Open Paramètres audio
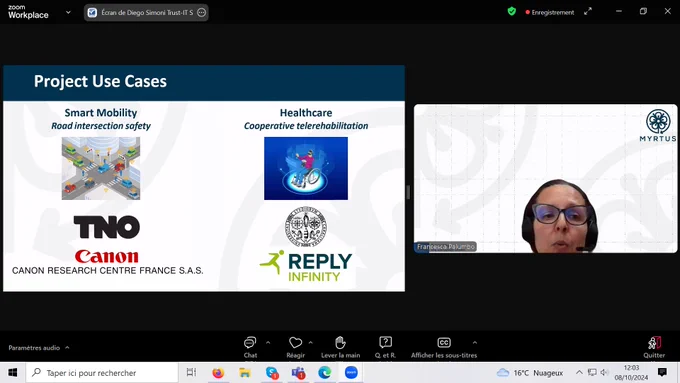This screenshot has height=383, width=680. pos(34,348)
